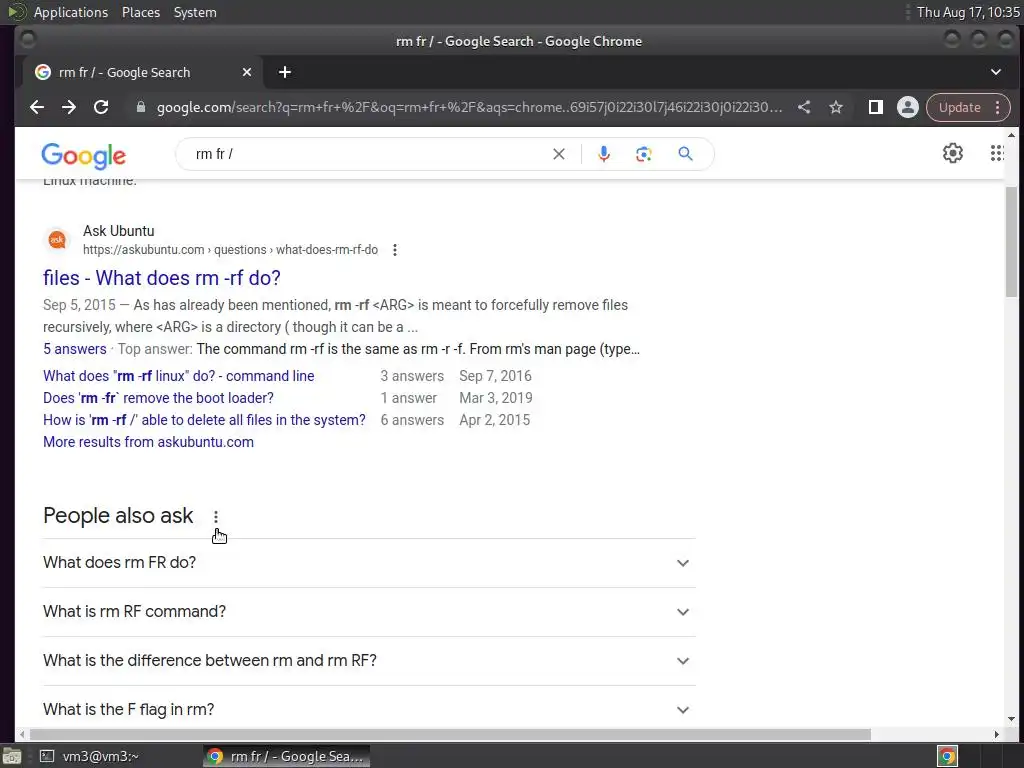Viewport: 1024px width, 768px height.
Task: Click the askubuntu.com breadcrumb URL
Action: (x=230, y=250)
